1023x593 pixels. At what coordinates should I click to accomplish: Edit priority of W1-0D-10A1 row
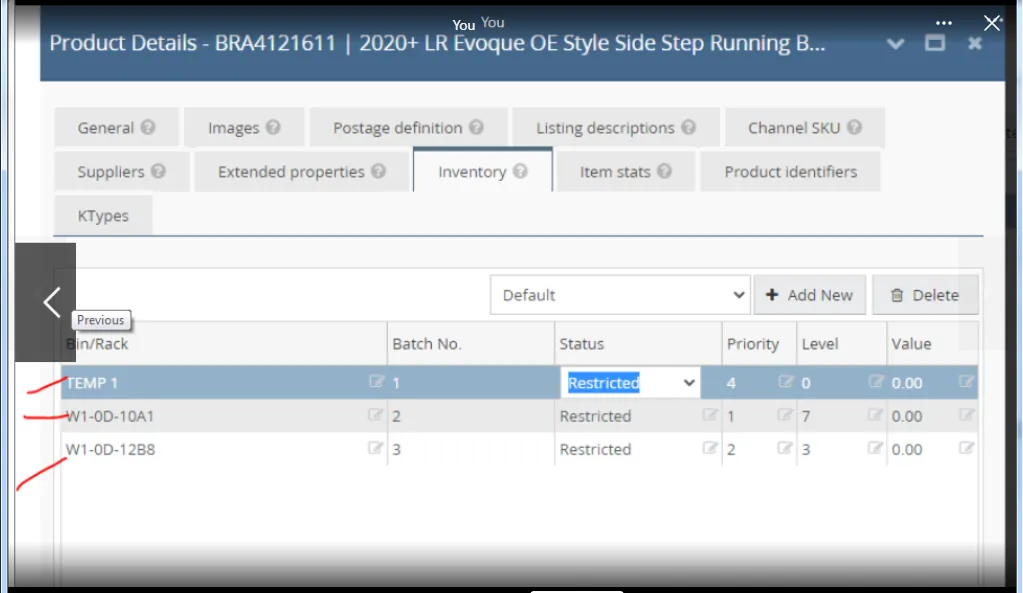click(785, 415)
